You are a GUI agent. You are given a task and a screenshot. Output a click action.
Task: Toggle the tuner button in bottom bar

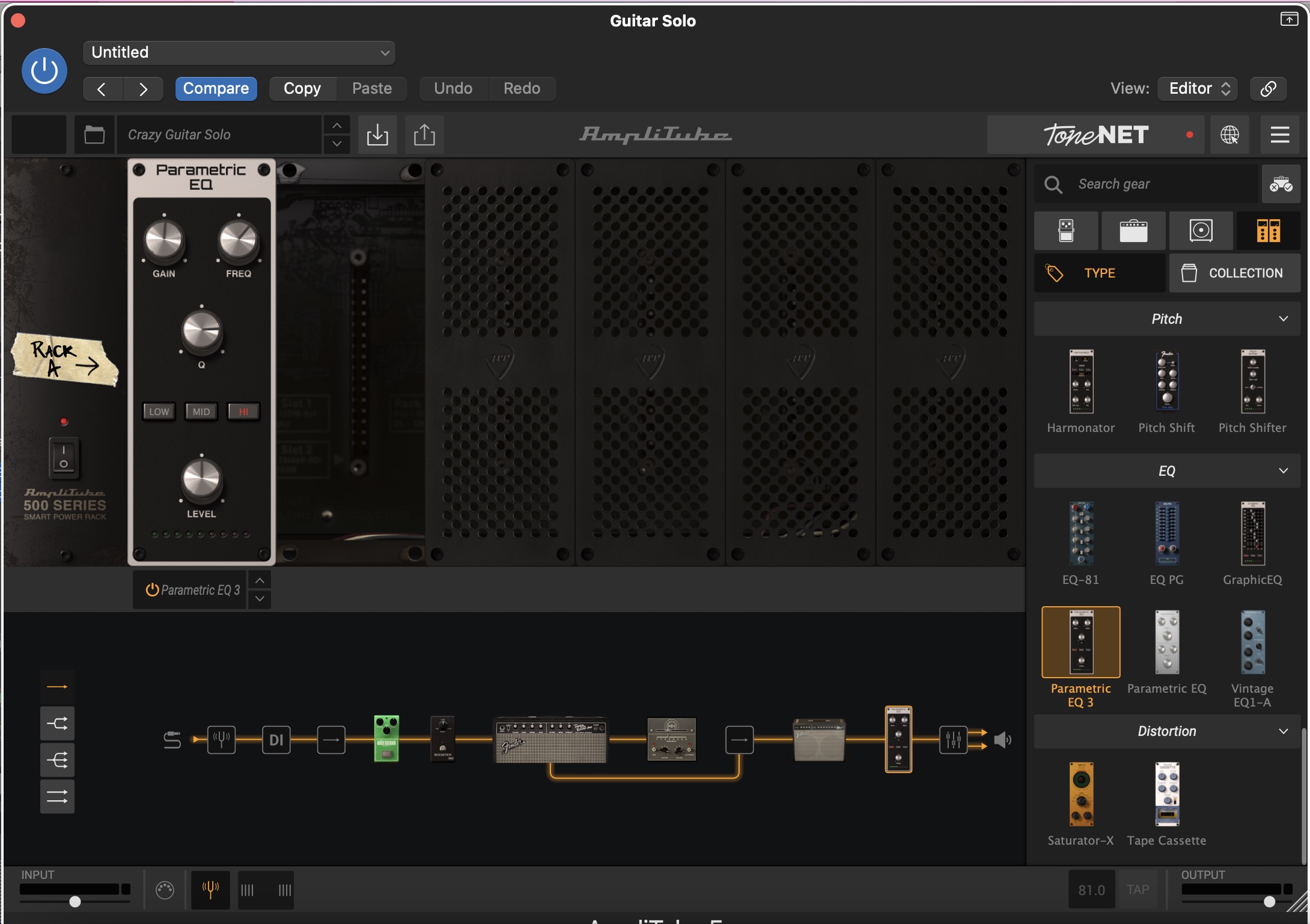(x=210, y=889)
